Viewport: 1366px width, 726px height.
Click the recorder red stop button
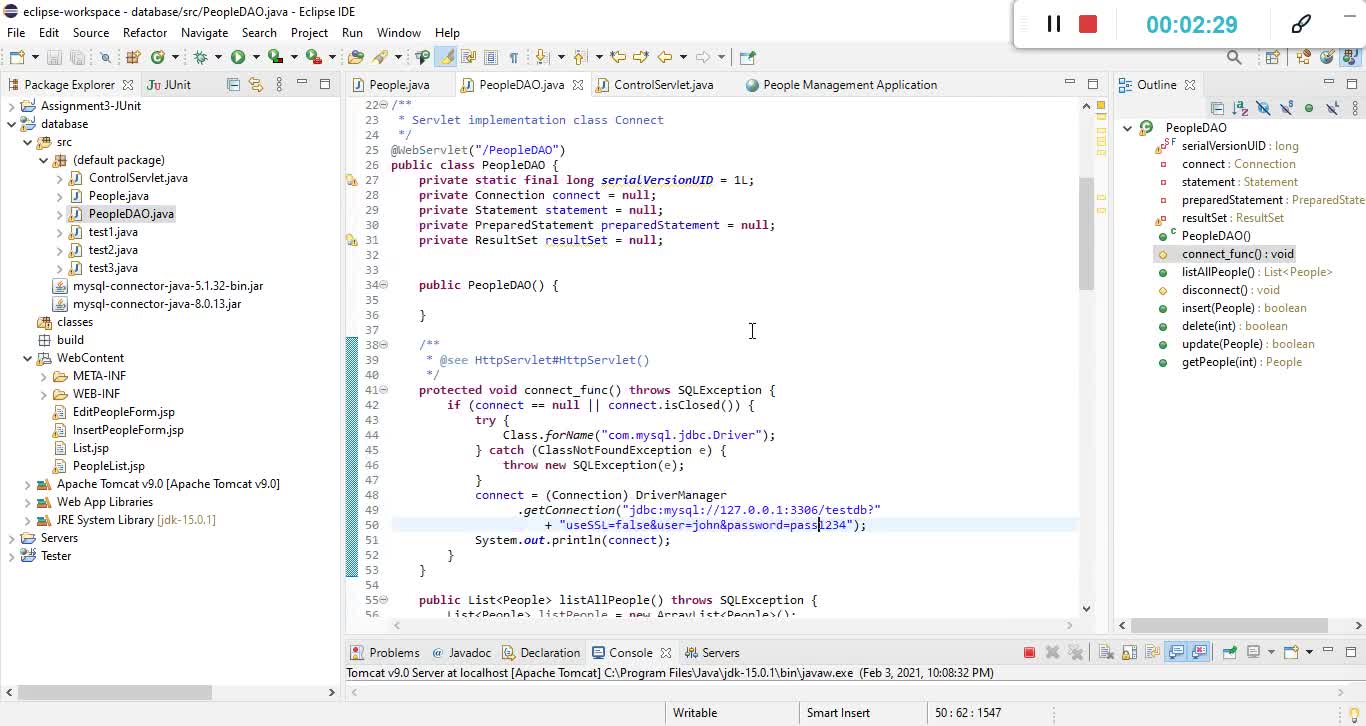point(1088,24)
